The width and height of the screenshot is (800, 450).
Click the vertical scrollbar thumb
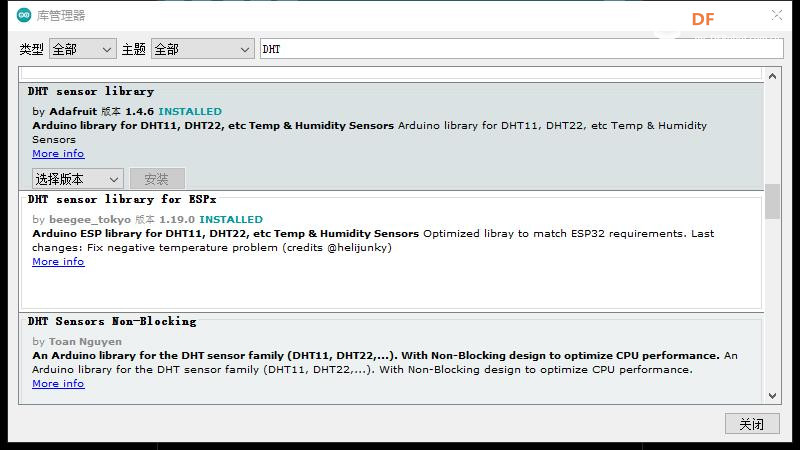(x=772, y=200)
